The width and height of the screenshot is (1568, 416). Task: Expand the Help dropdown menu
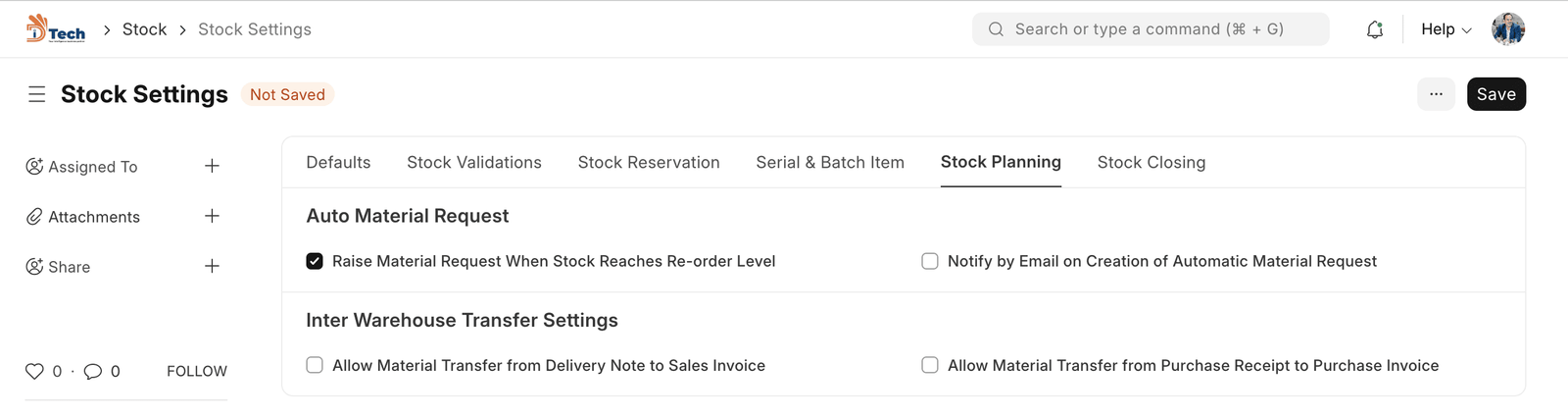point(1445,29)
